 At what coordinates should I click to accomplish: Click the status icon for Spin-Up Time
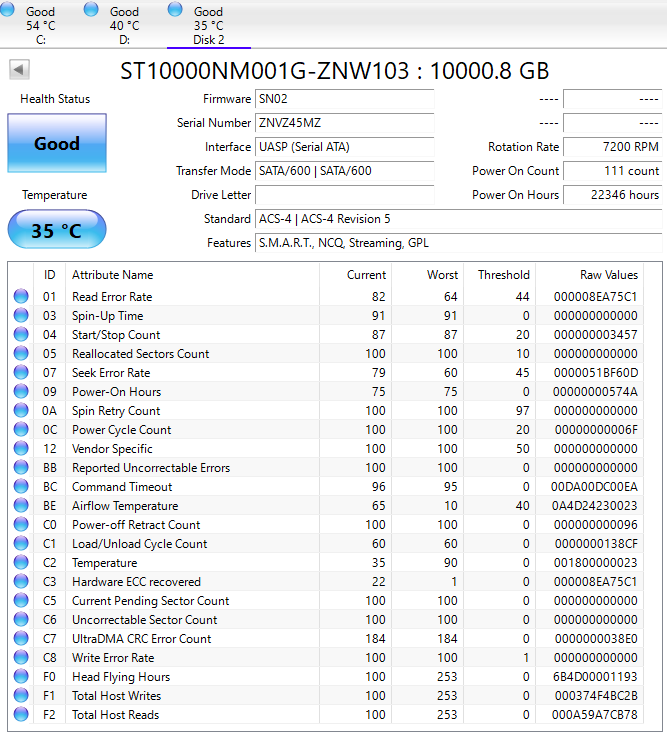click(x=21, y=315)
